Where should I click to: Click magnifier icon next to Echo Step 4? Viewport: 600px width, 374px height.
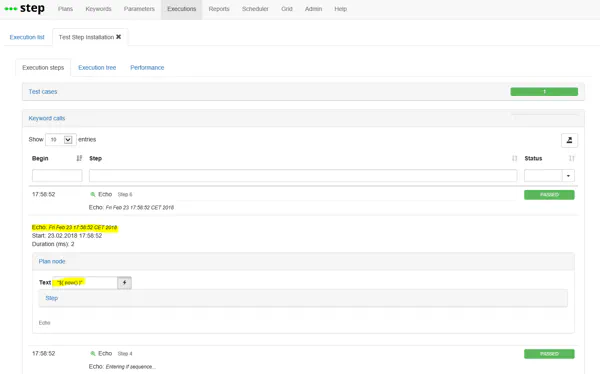click(x=93, y=354)
